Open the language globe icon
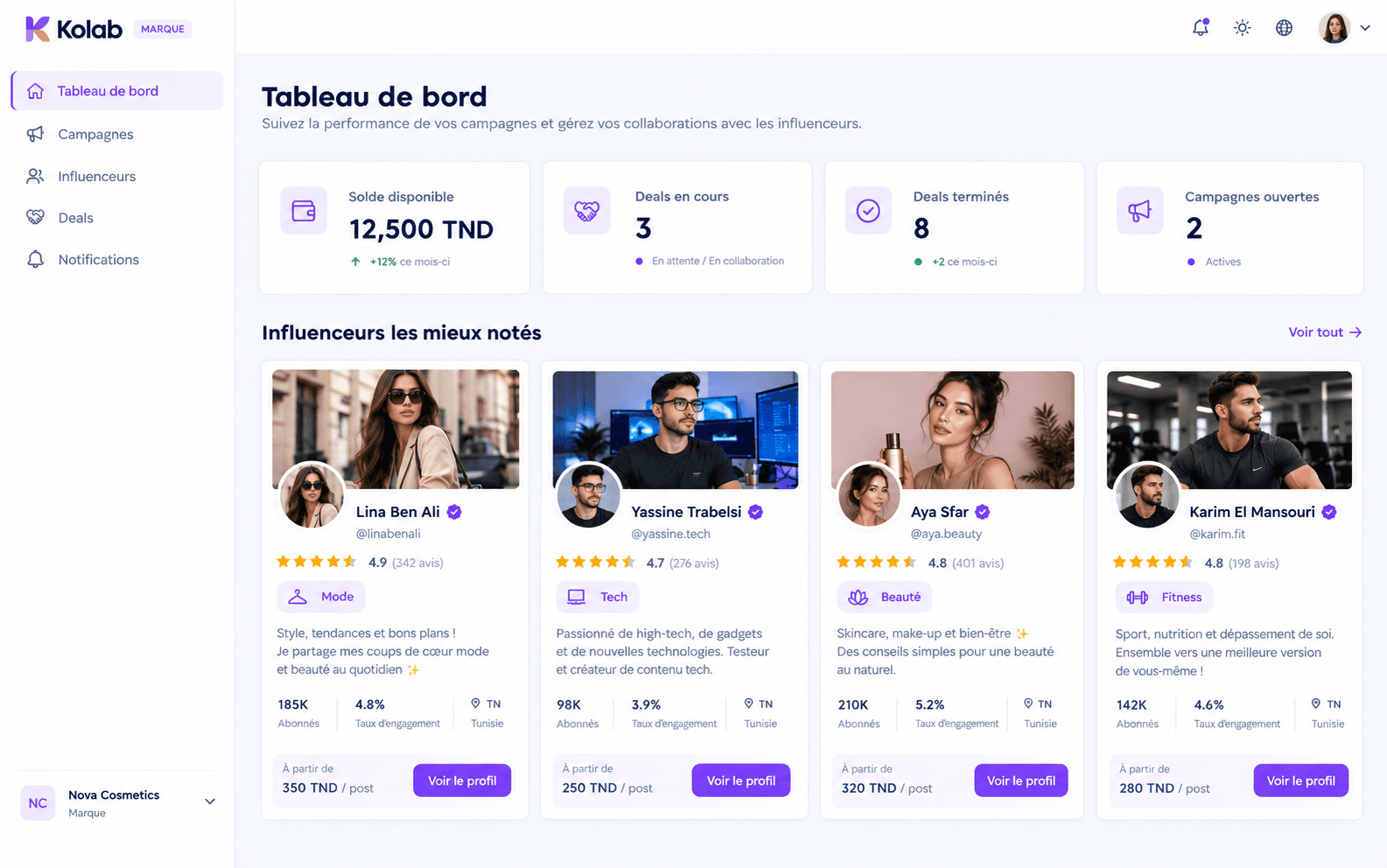Screen dimensions: 1387x868 point(1284,28)
